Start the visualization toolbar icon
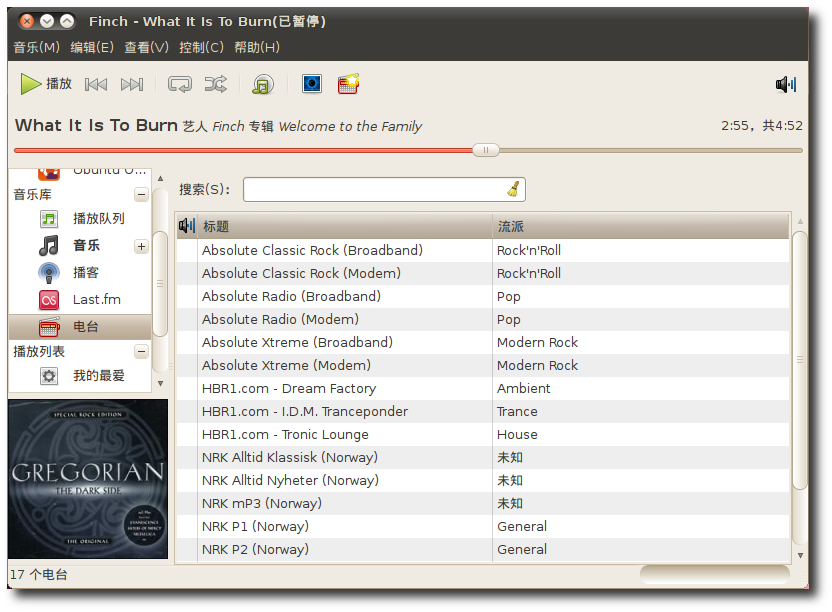The image size is (832, 612). point(312,84)
